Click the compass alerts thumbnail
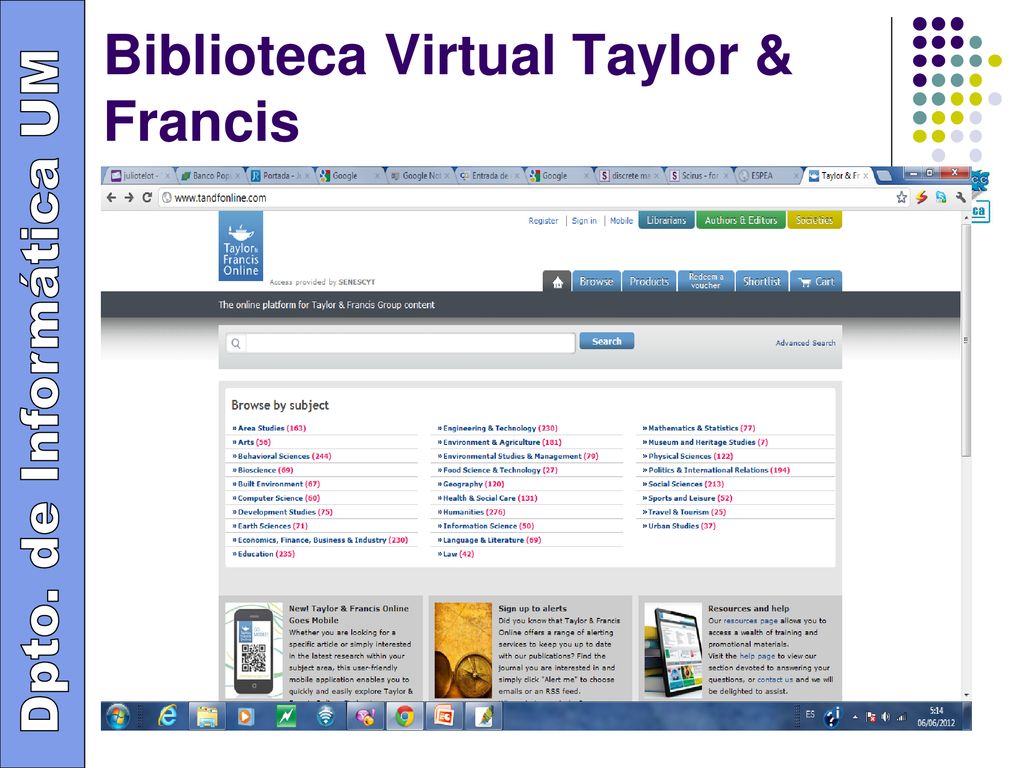The image size is (1024, 768). [x=463, y=650]
